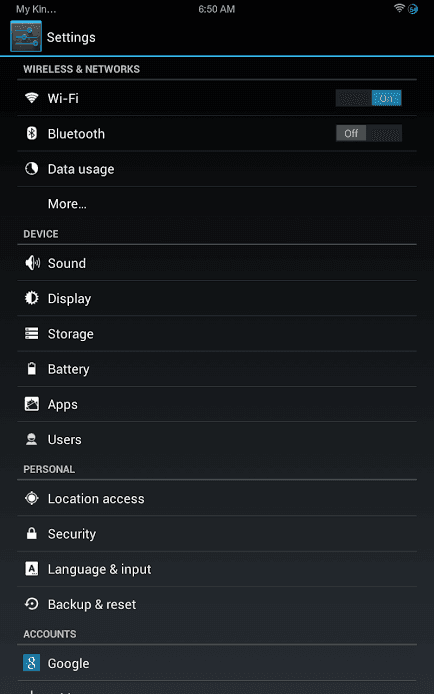Screen dimensions: 434x694
Task: Tap the Storage bars icon
Action: click(31, 333)
